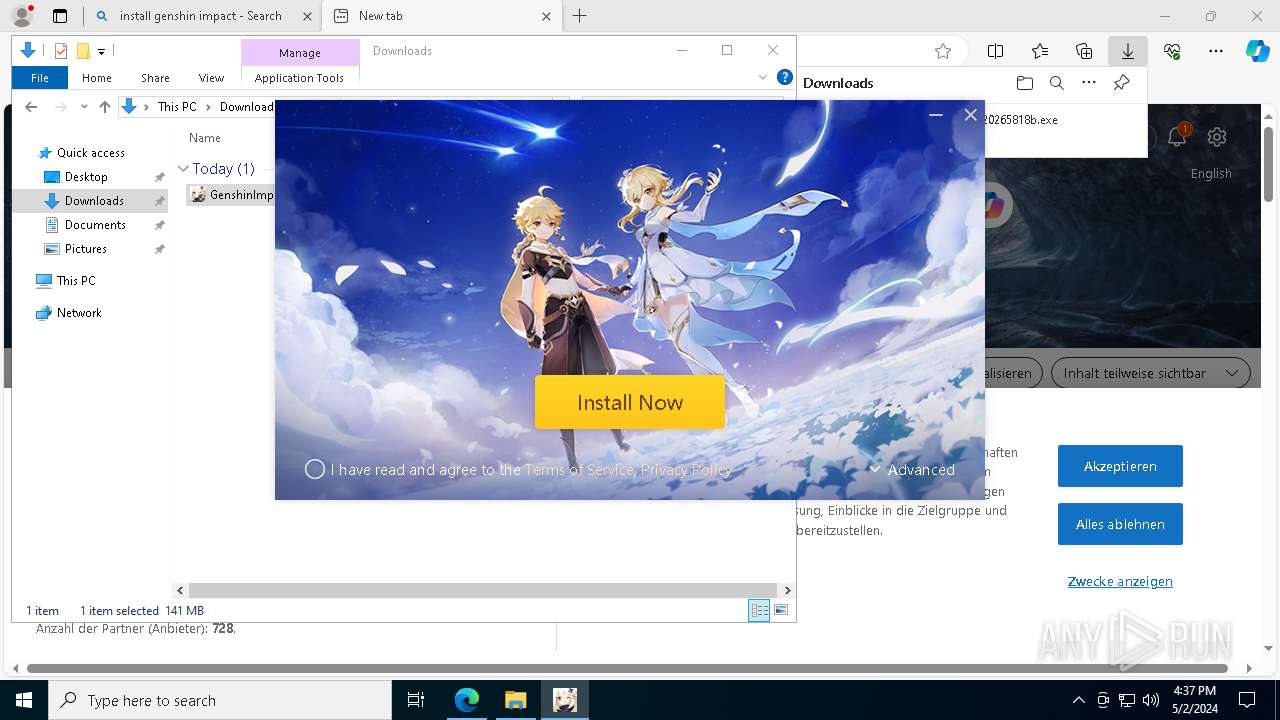The height and width of the screenshot is (720, 1280).
Task: Open the Copilot sidebar icon
Action: [1257, 51]
